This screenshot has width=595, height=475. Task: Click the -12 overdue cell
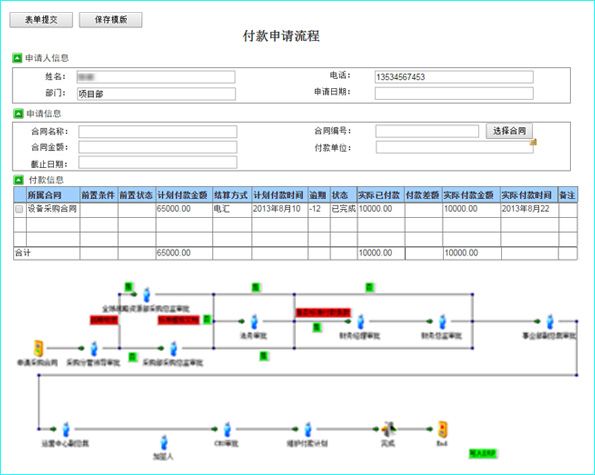click(x=319, y=209)
